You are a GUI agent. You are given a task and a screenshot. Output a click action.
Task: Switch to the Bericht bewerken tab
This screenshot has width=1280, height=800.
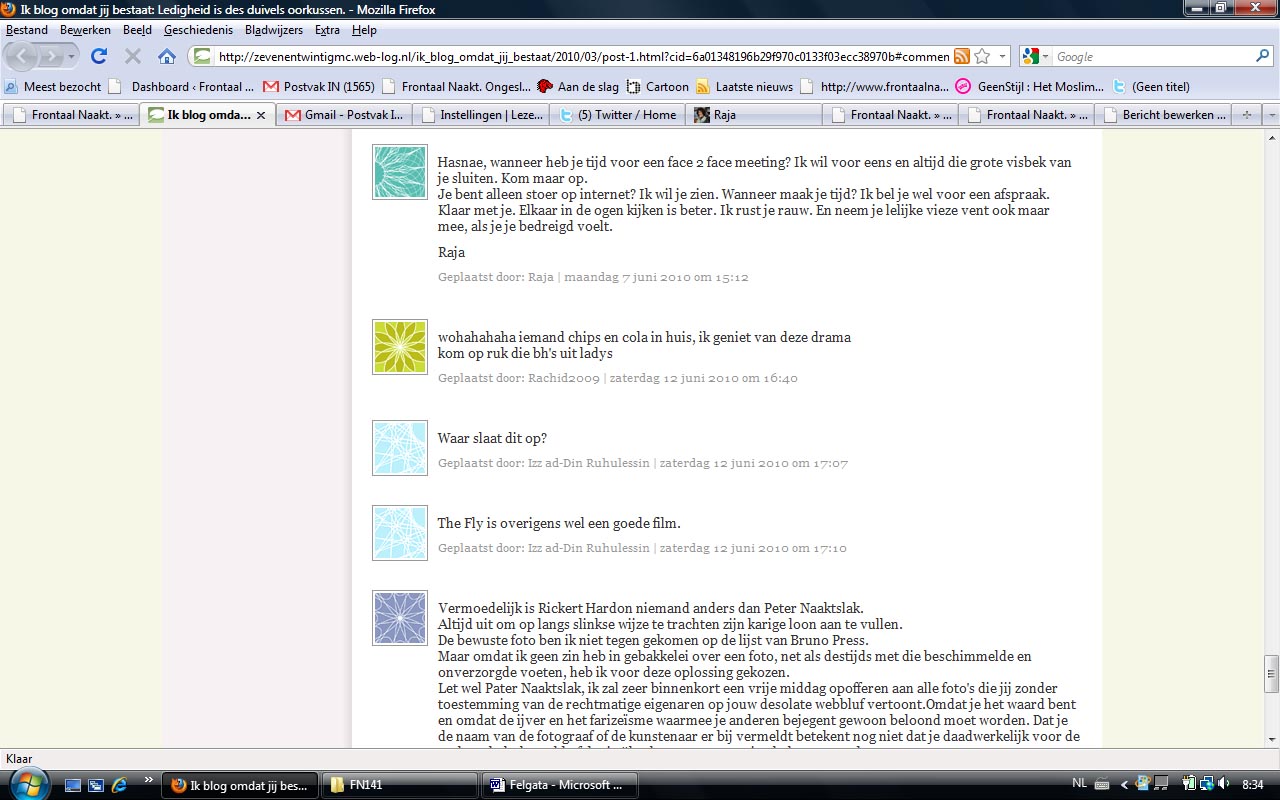1163,115
